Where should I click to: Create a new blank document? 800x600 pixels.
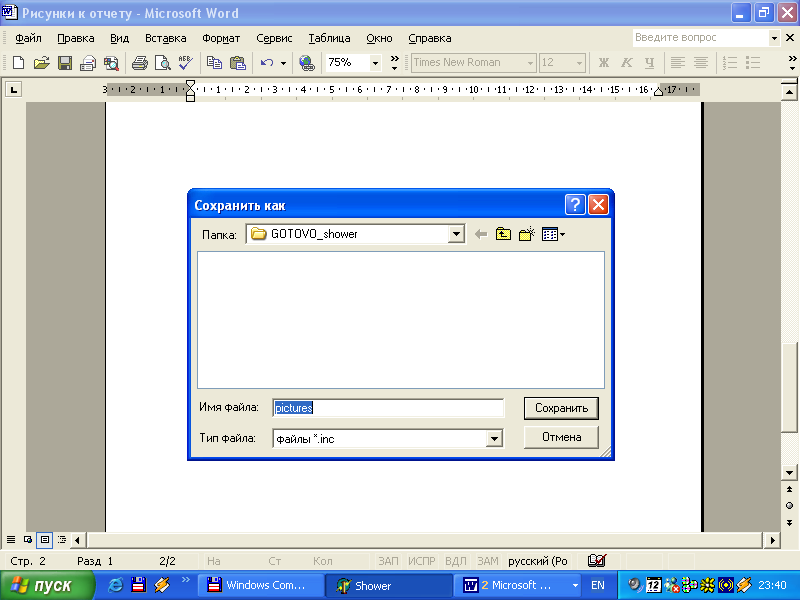pyautogui.click(x=18, y=63)
